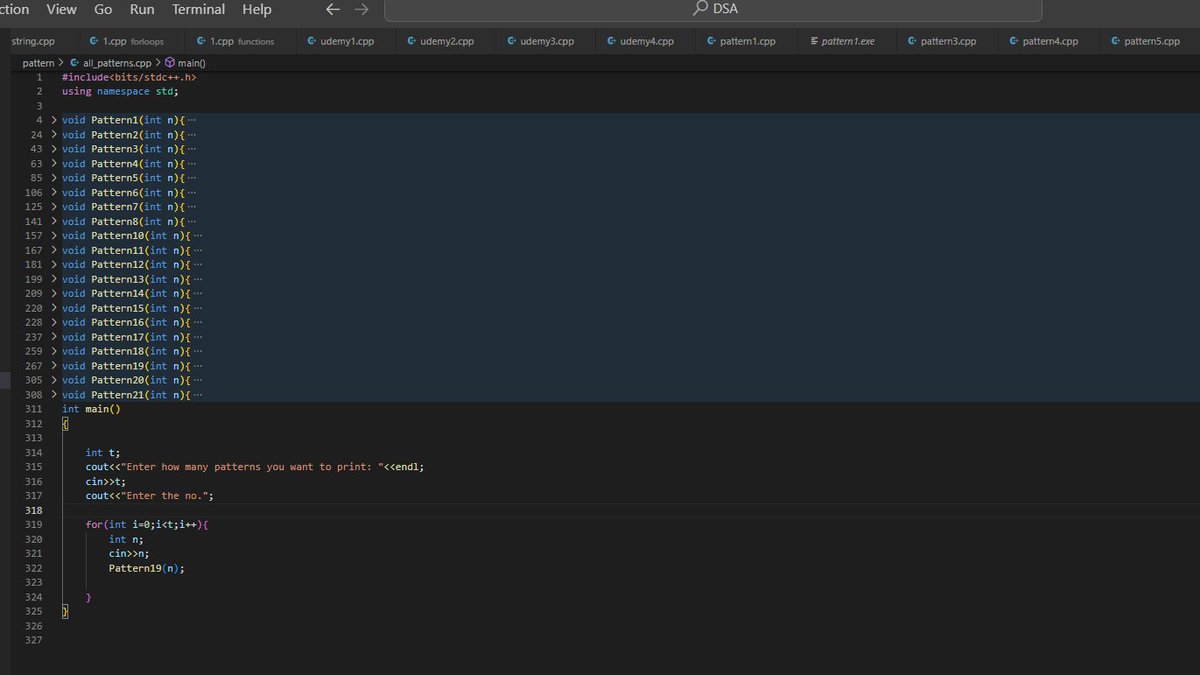Expand the folded Pattern8 function

pos(54,222)
